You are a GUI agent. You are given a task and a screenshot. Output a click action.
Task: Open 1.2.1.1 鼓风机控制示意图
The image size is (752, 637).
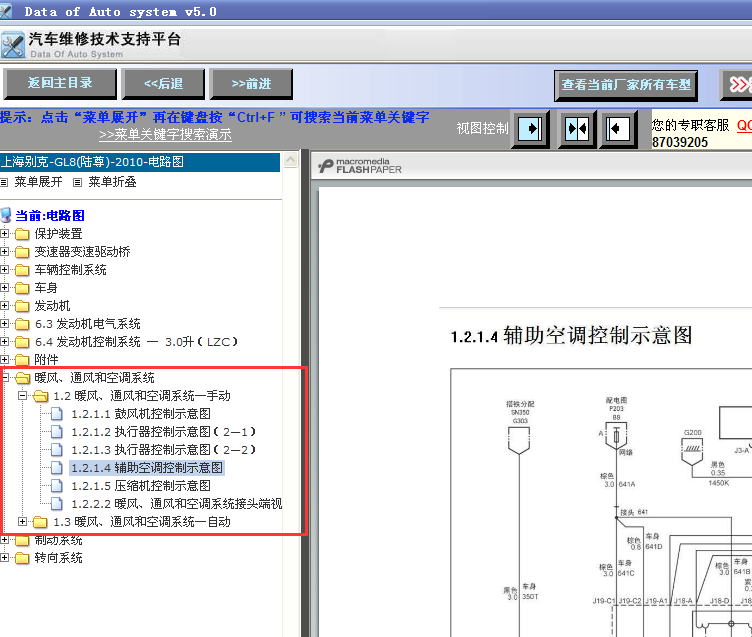[141, 414]
